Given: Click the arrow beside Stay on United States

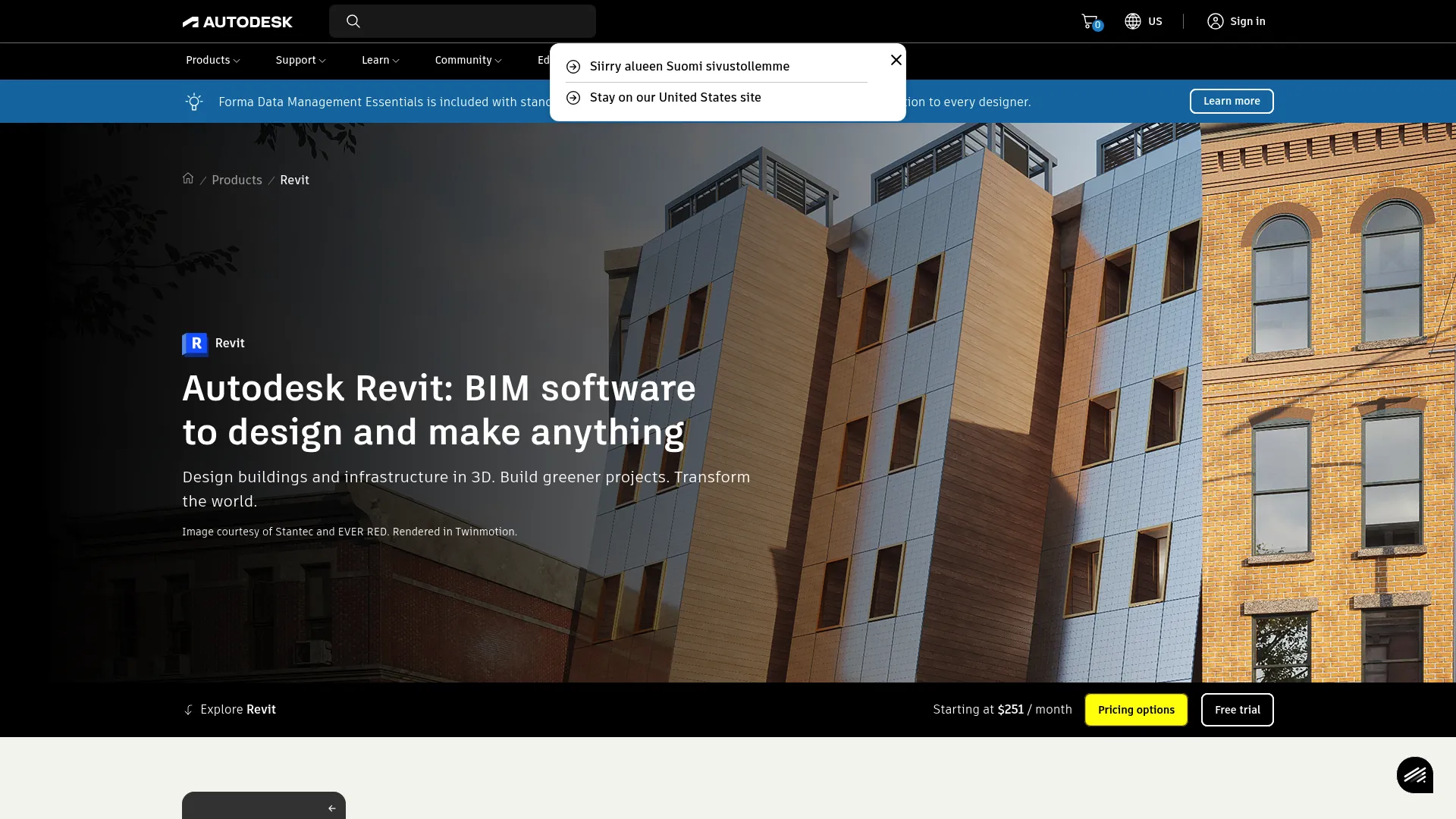Looking at the screenshot, I should pyautogui.click(x=573, y=98).
